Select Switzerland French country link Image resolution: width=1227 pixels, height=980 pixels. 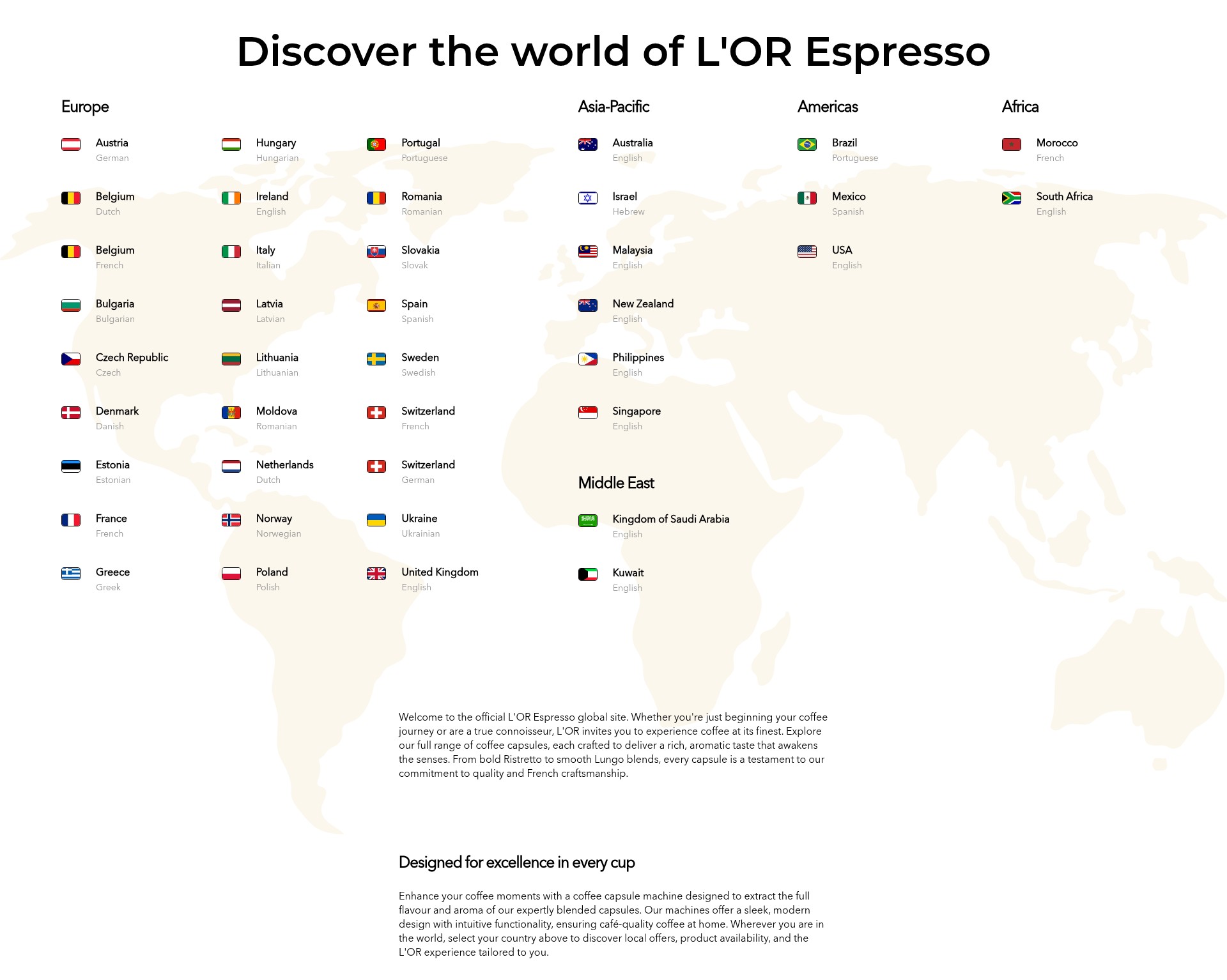tap(411, 418)
